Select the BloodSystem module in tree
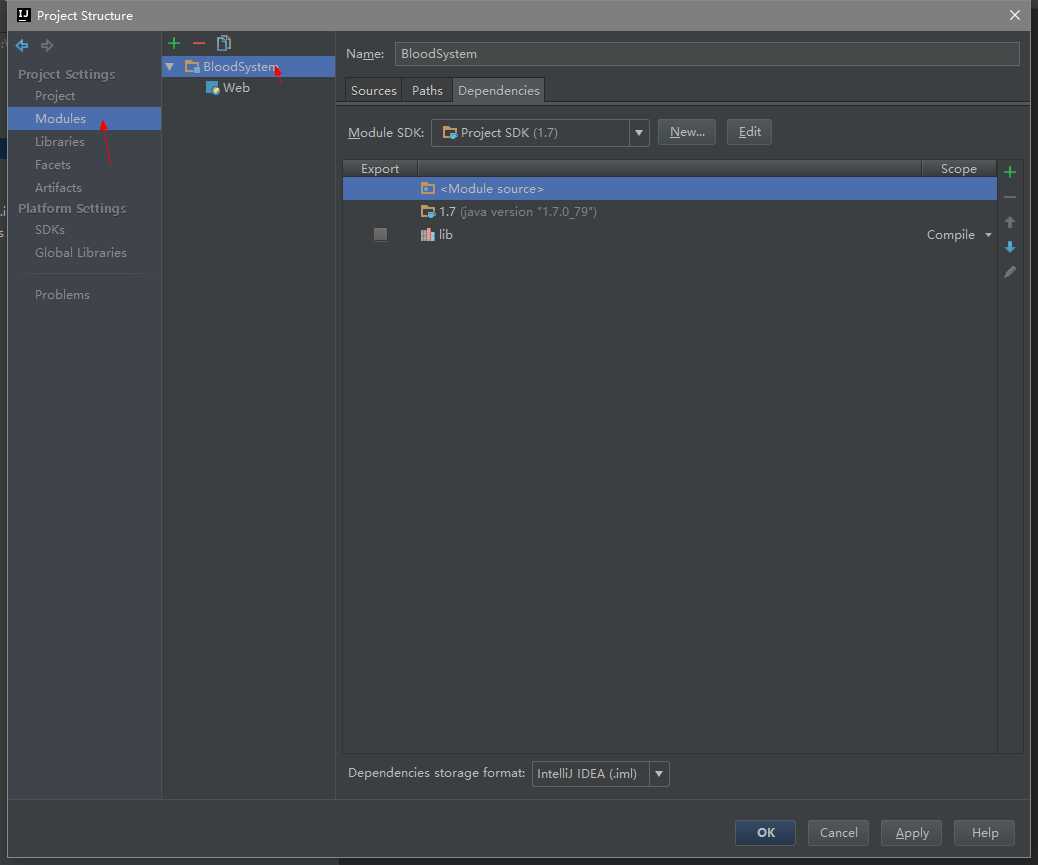 (x=248, y=66)
